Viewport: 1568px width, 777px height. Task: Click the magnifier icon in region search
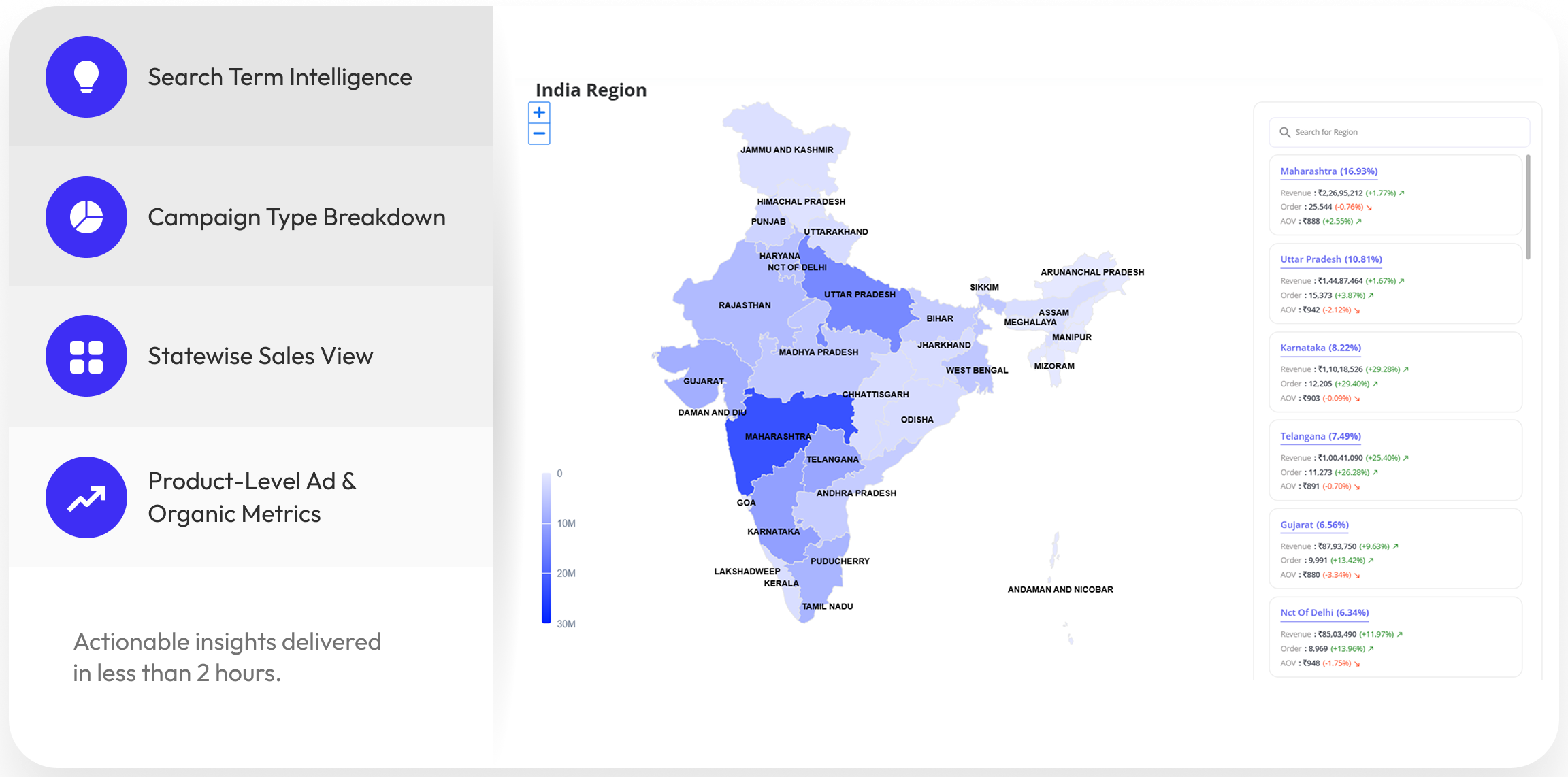point(1285,132)
